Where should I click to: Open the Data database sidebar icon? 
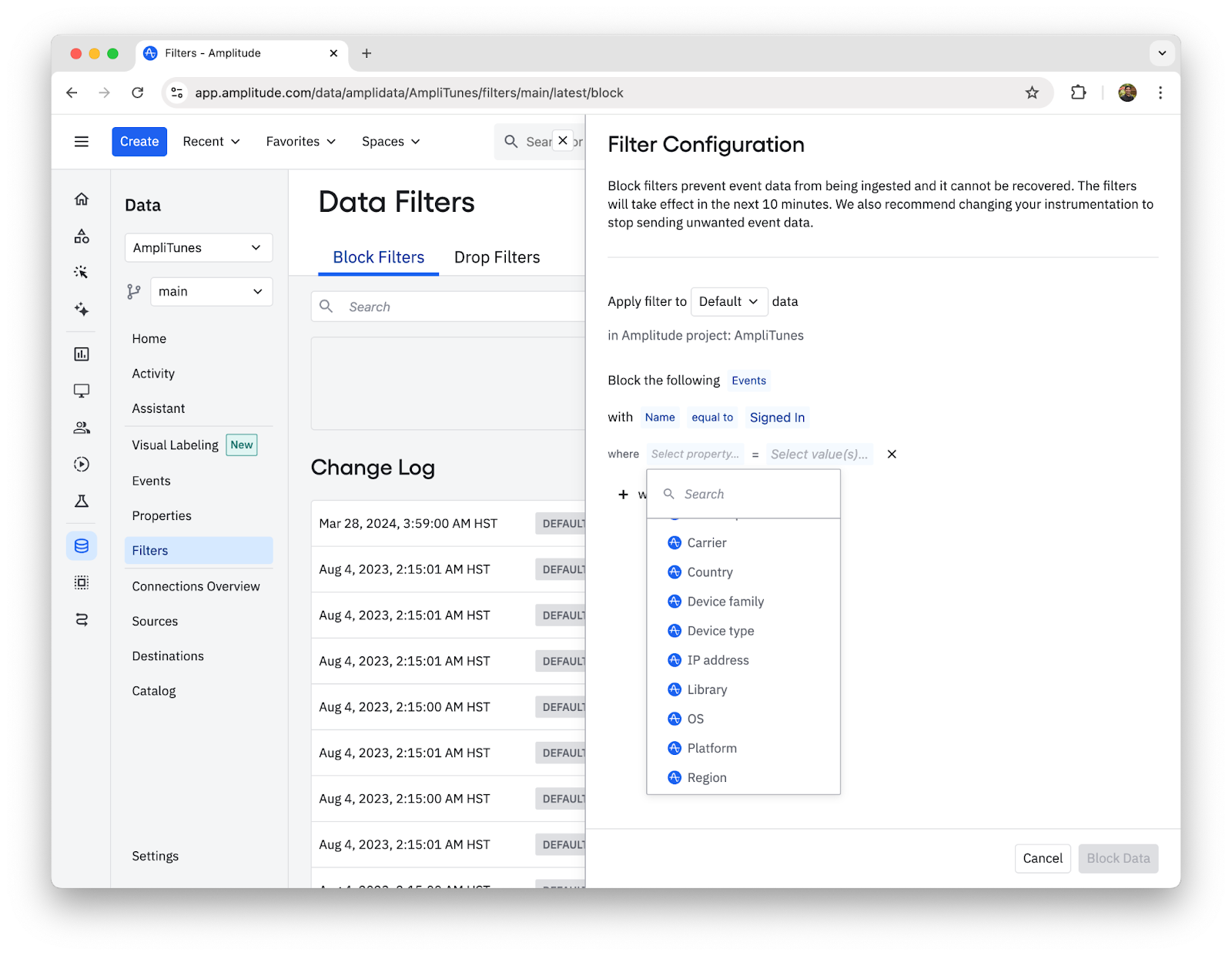click(x=82, y=546)
